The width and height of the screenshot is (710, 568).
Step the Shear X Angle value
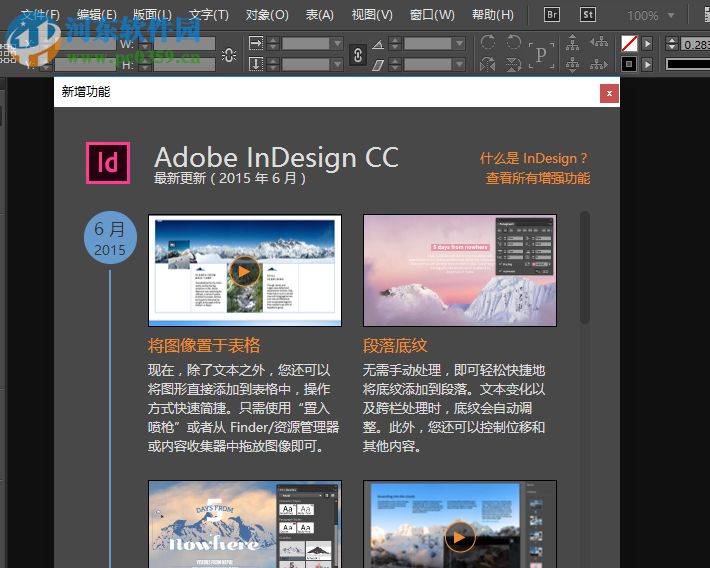[395, 64]
